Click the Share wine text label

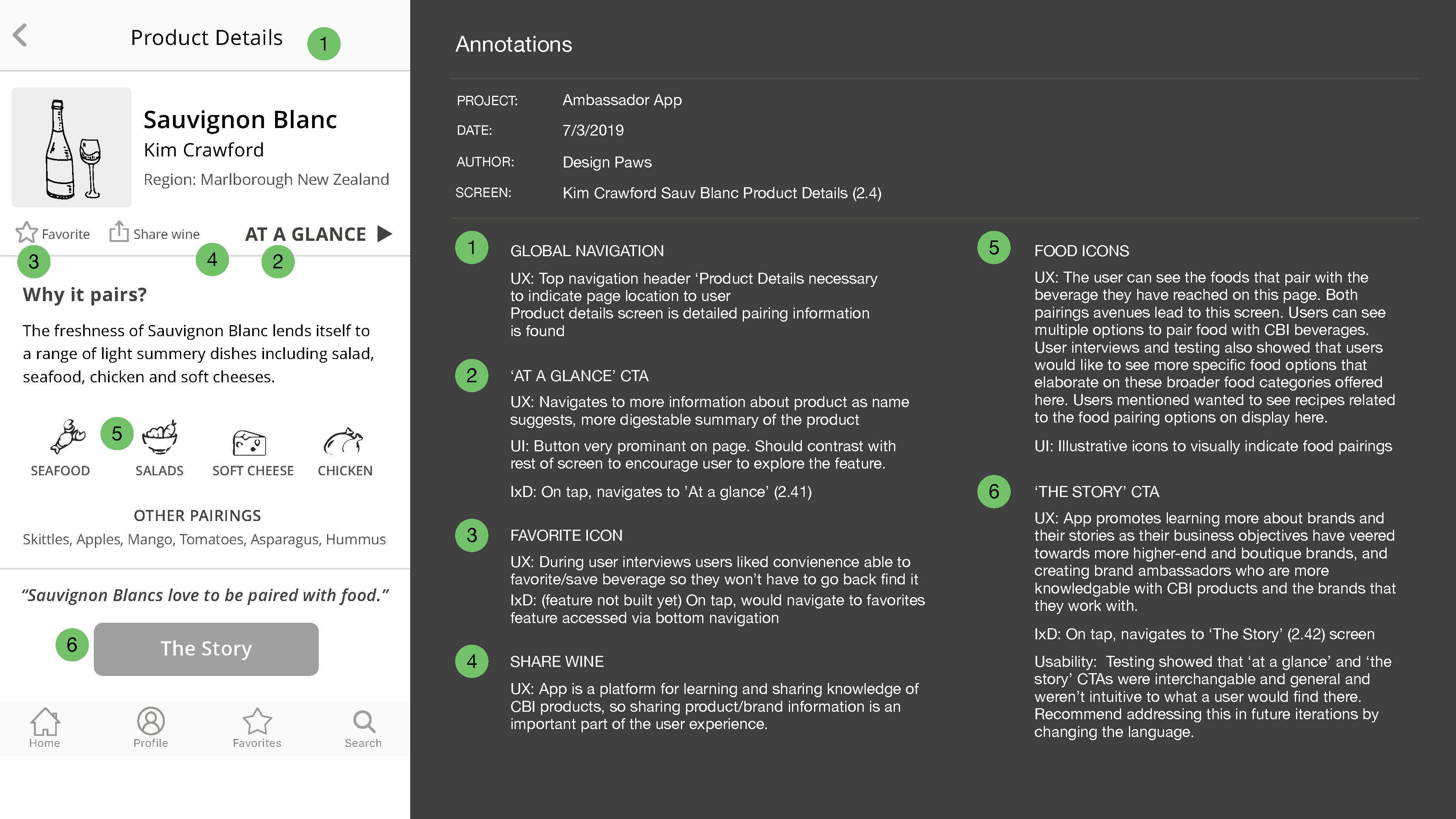pos(167,234)
